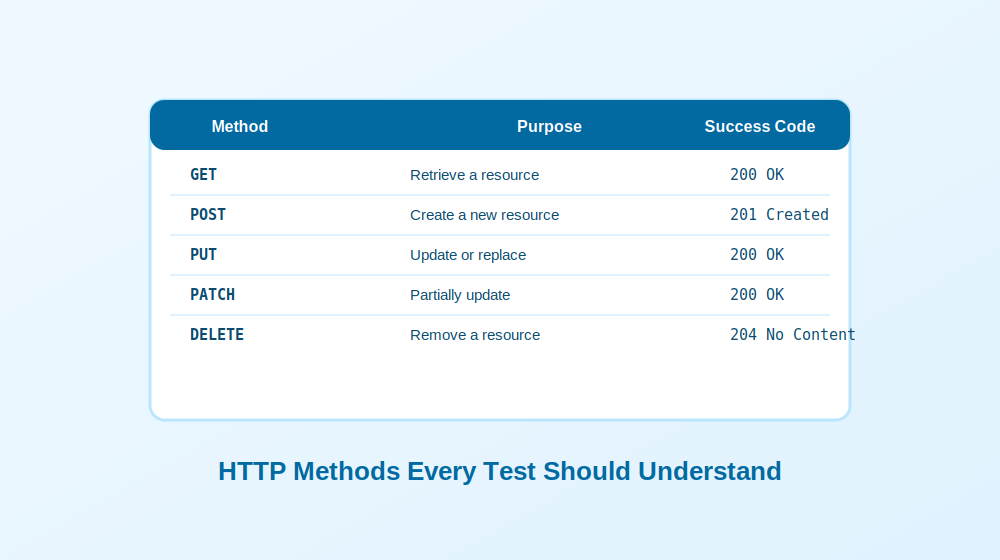1000x560 pixels.
Task: Select the DELETE method cell
Action: click(x=217, y=335)
